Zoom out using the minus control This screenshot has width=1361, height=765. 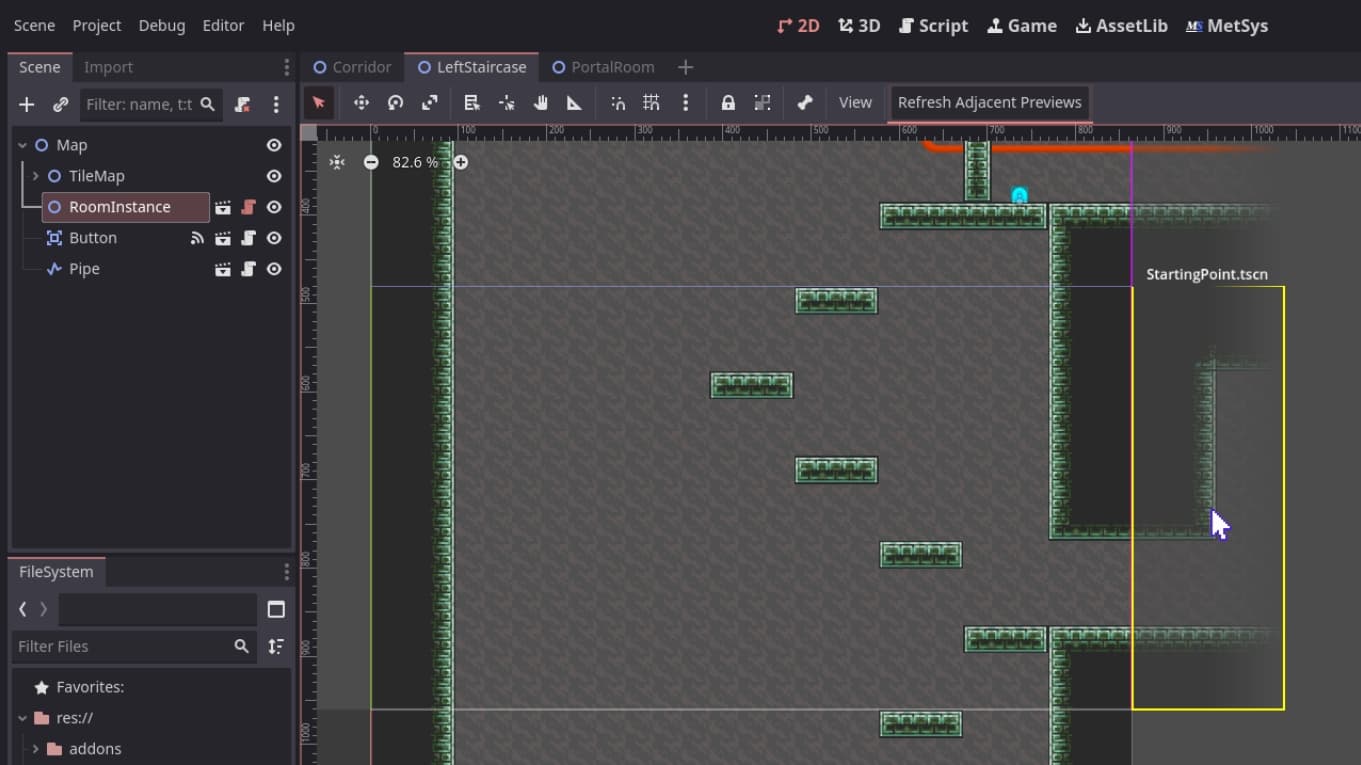click(371, 162)
